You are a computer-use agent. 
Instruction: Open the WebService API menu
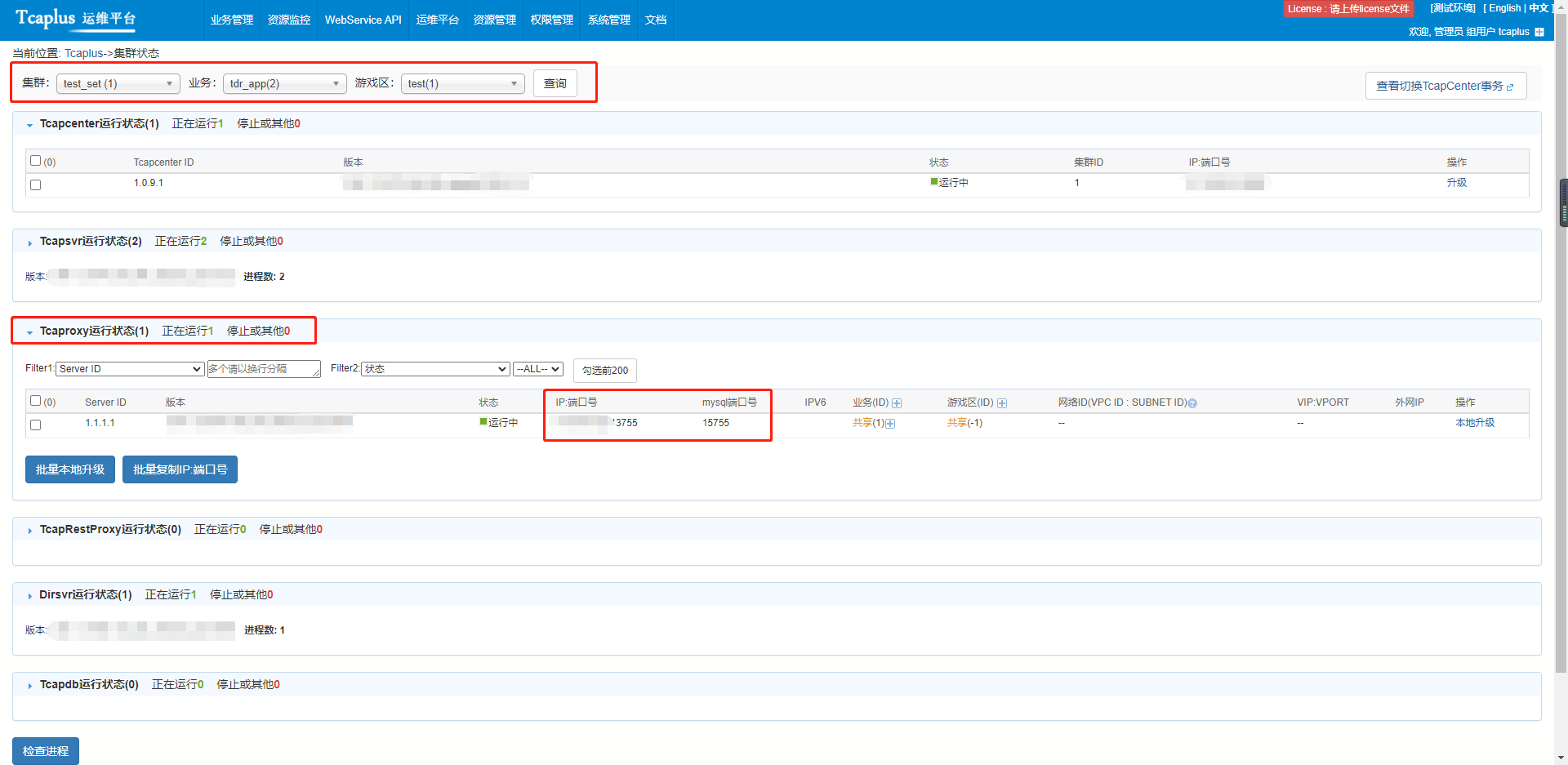point(363,20)
